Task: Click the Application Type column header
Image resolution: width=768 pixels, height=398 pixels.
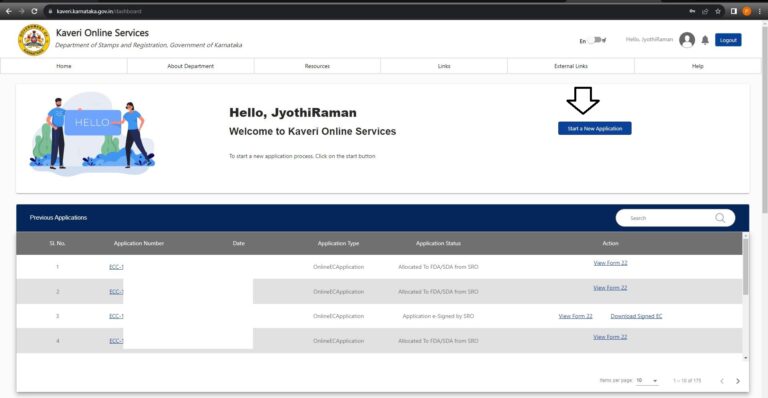Action: 338,243
